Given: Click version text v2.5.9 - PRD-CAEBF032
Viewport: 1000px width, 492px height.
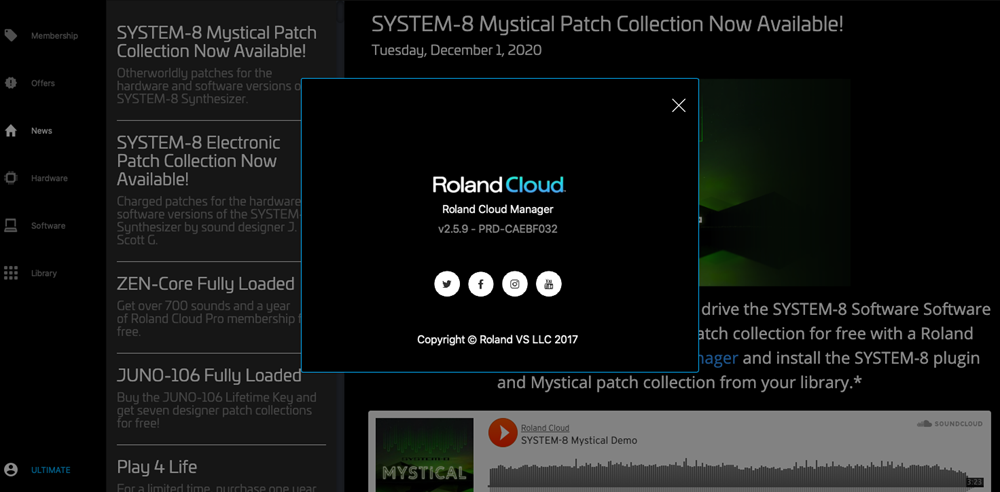Looking at the screenshot, I should pyautogui.click(x=498, y=229).
